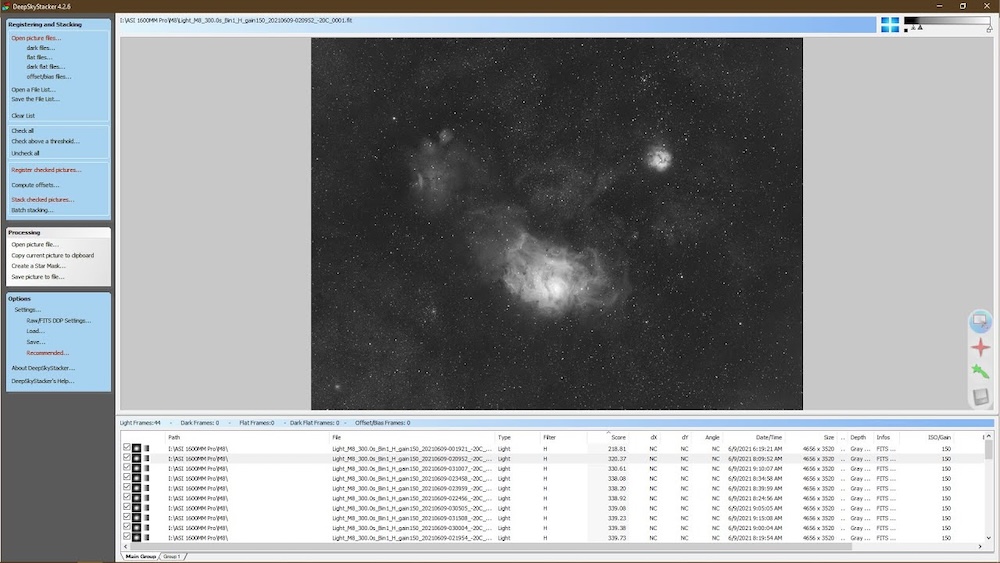
Task: Click the gray save icon on the right toolbar
Action: [980, 397]
